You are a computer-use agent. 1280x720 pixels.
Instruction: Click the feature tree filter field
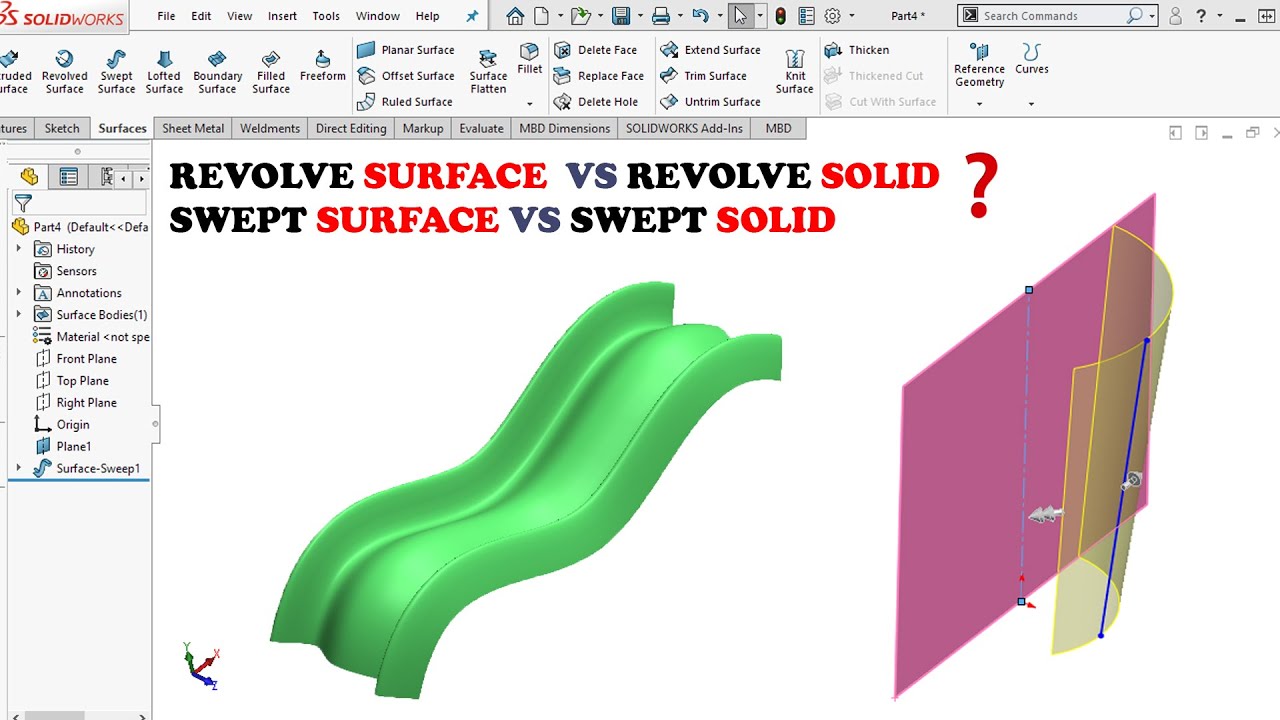[x=78, y=204]
